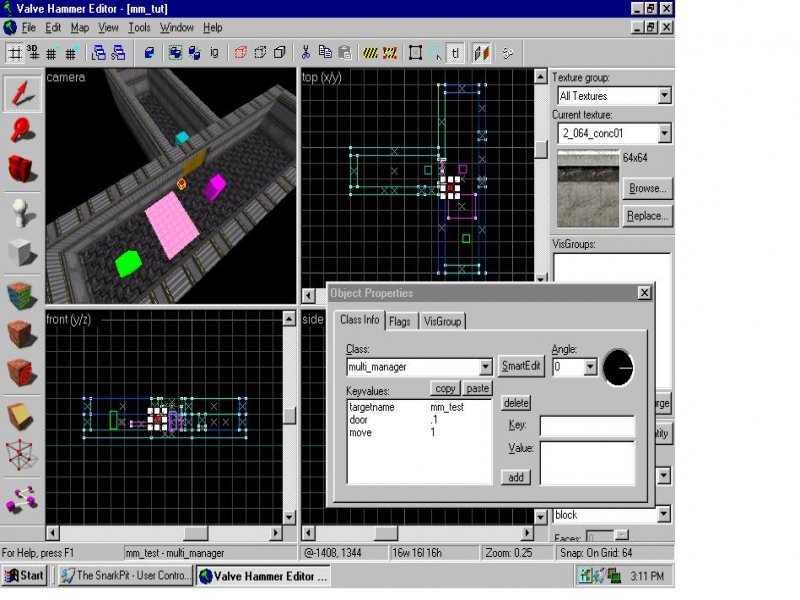This screenshot has width=800, height=600.
Task: Select the colorful Toggle Texture Application cube
Action: tap(22, 294)
